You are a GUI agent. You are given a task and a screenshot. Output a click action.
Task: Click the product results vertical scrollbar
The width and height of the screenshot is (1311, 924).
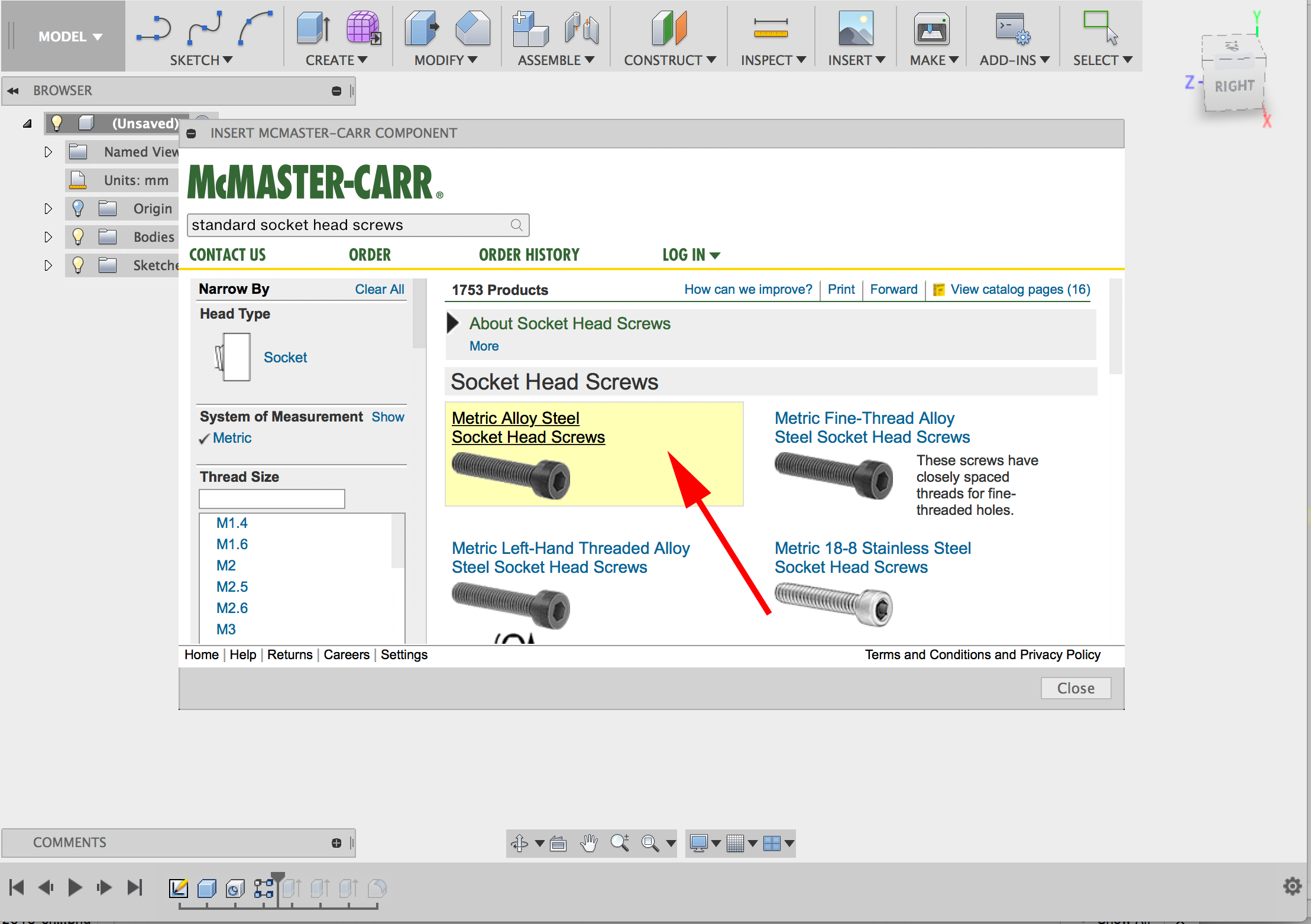click(1115, 326)
